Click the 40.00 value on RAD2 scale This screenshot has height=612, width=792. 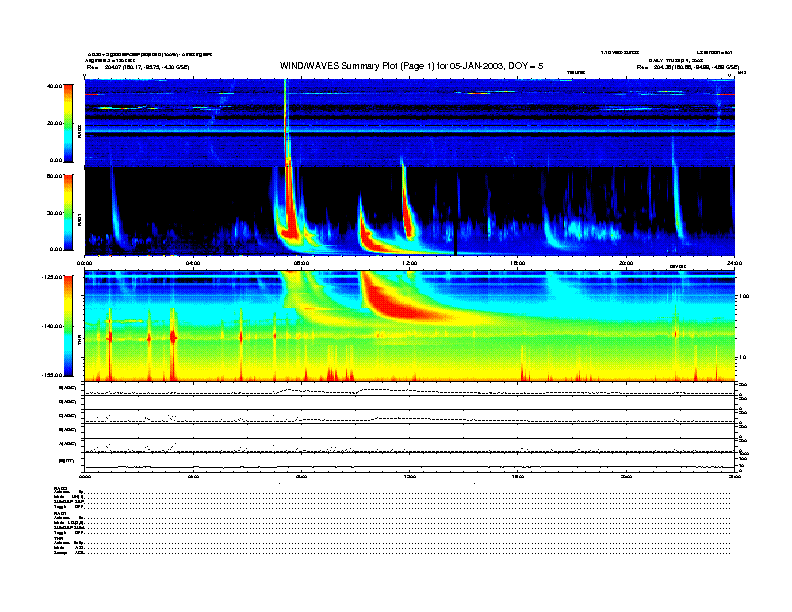(54, 86)
